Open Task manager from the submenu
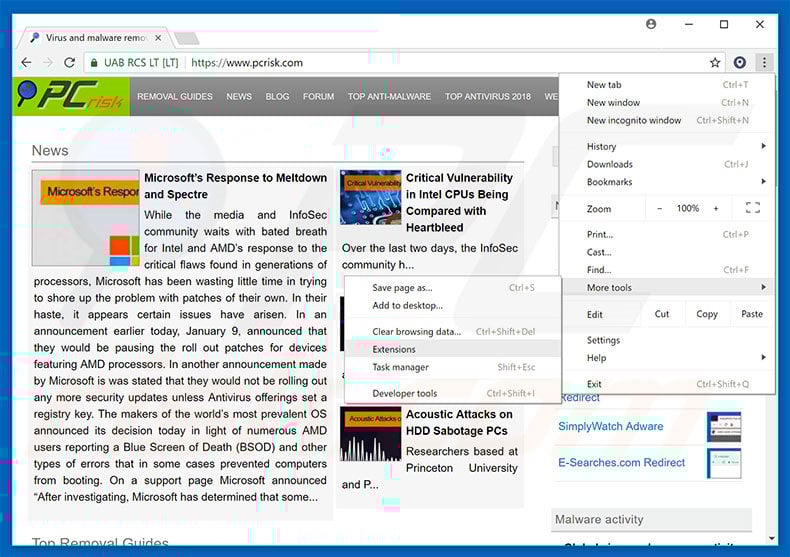Screen dimensions: 790x557 [453, 367]
